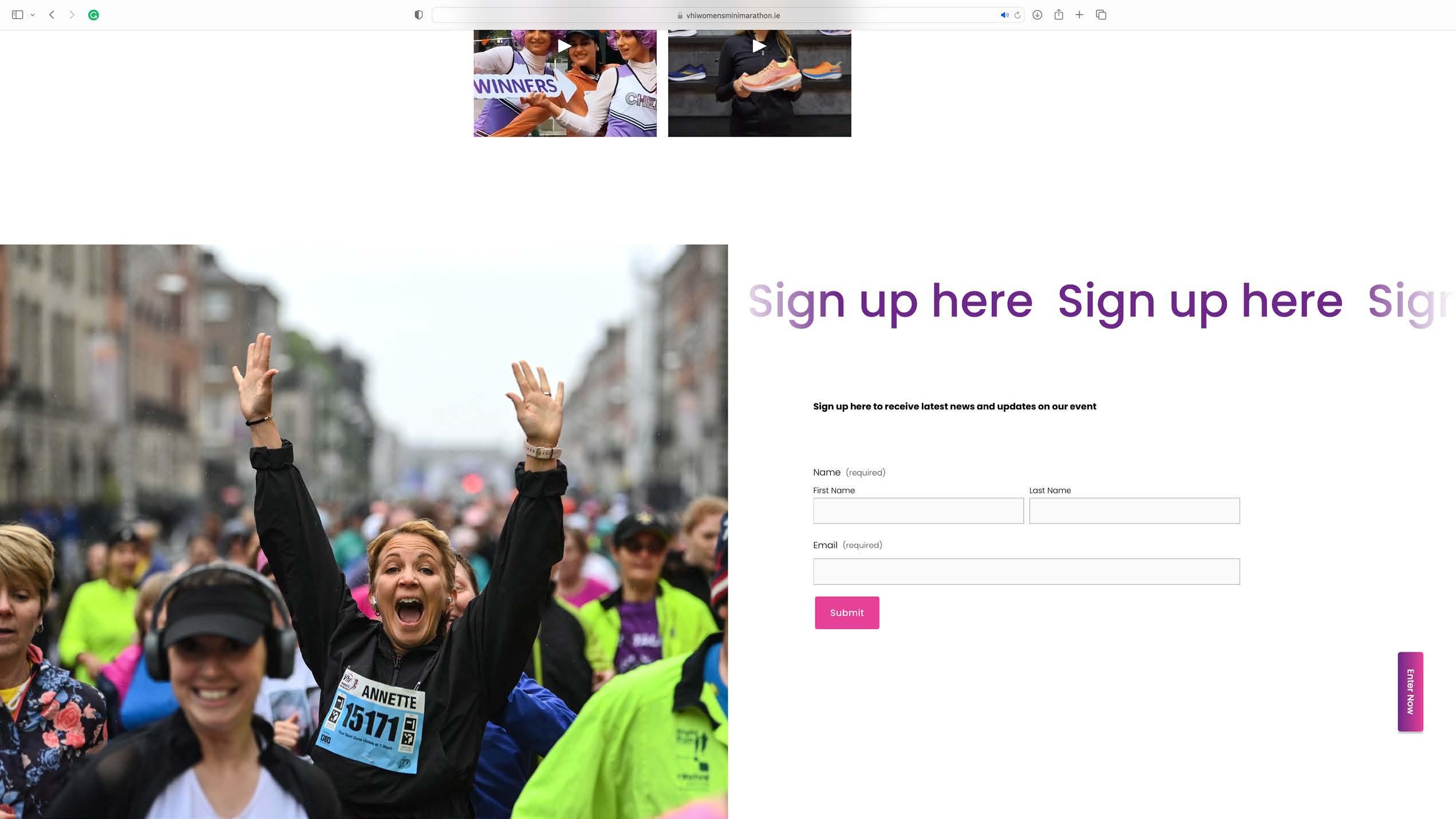
Task: Open the Share icon in the toolbar
Action: click(1059, 14)
